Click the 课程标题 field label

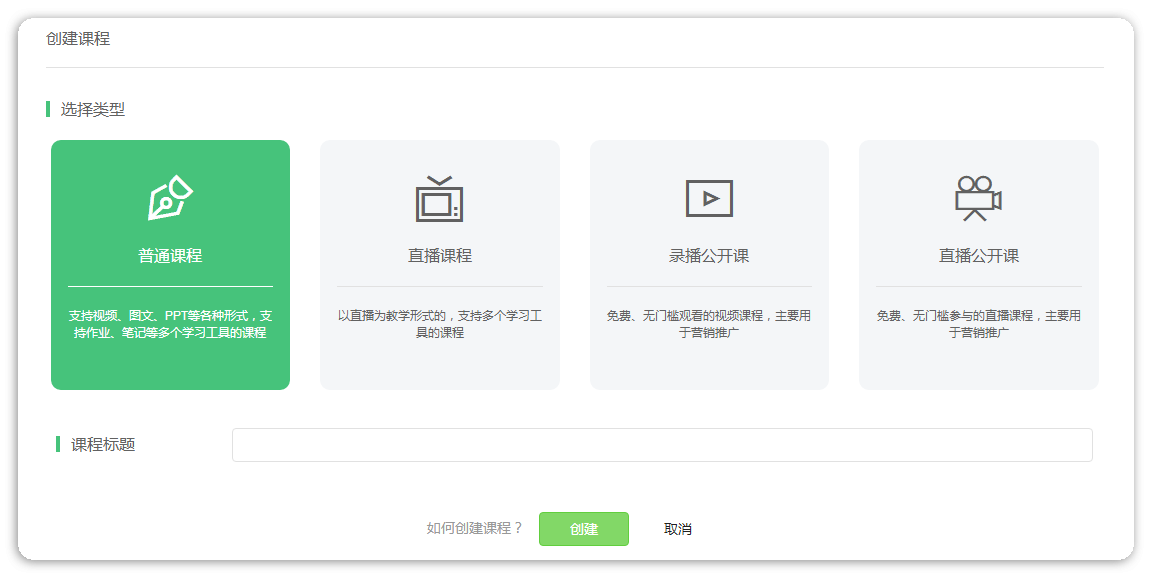(103, 445)
